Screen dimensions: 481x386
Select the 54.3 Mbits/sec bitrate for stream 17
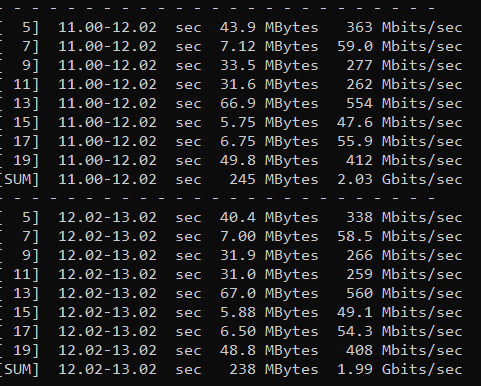point(400,332)
